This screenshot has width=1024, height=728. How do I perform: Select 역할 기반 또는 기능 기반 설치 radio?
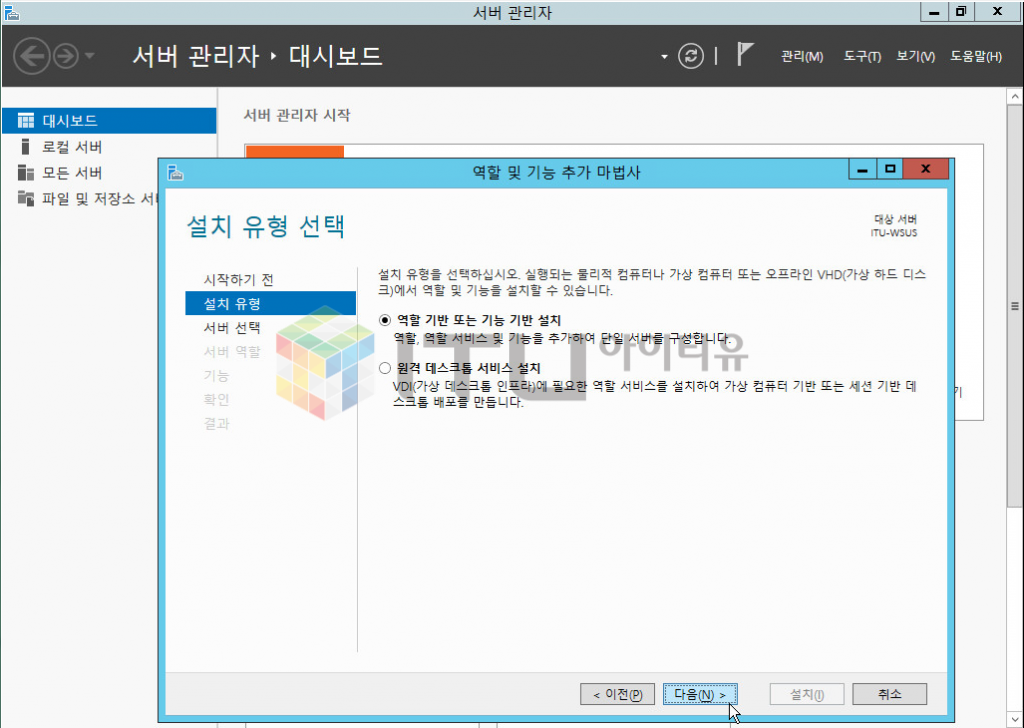click(386, 320)
